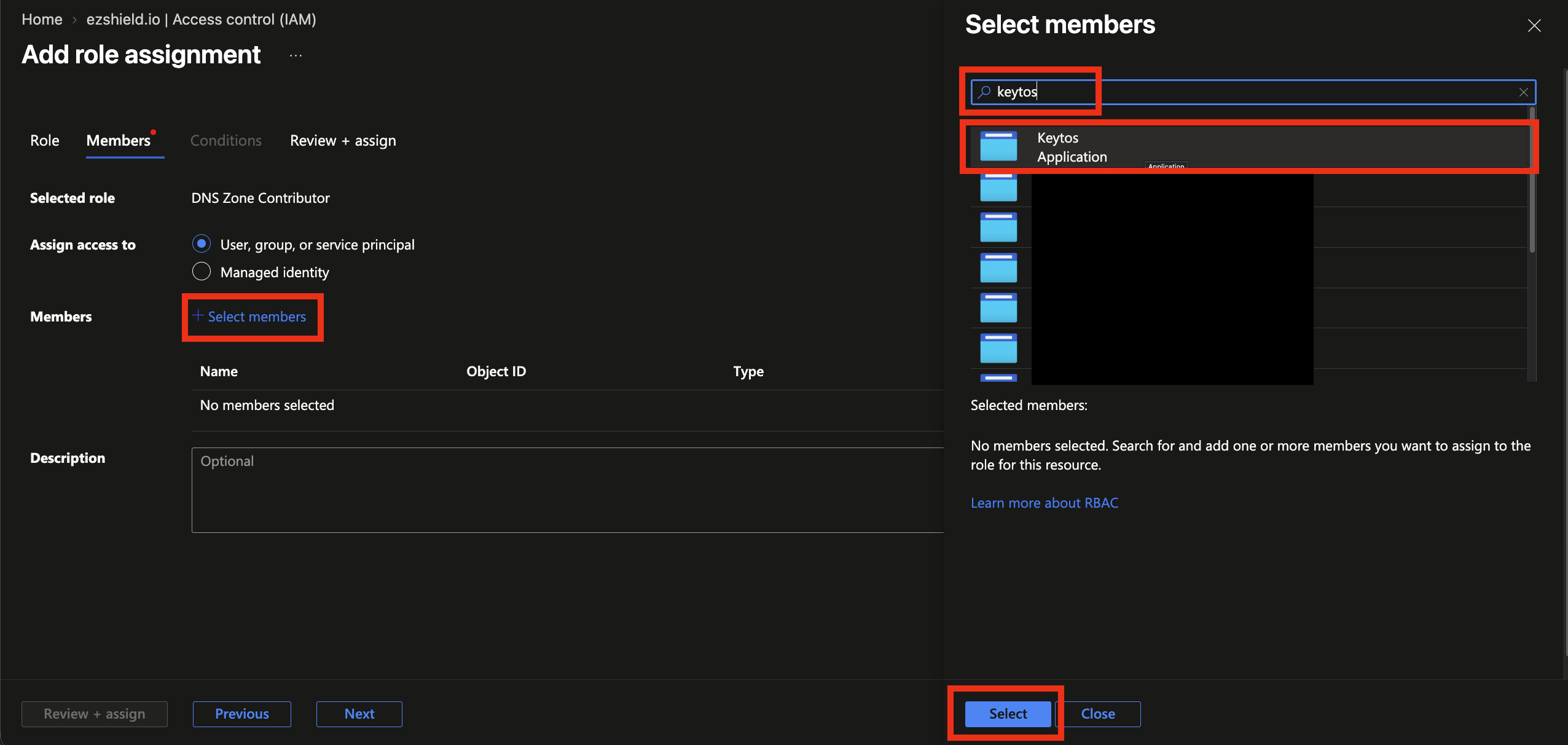Select the Keytos Application result row
The height and width of the screenshot is (745, 1568).
1249,147
